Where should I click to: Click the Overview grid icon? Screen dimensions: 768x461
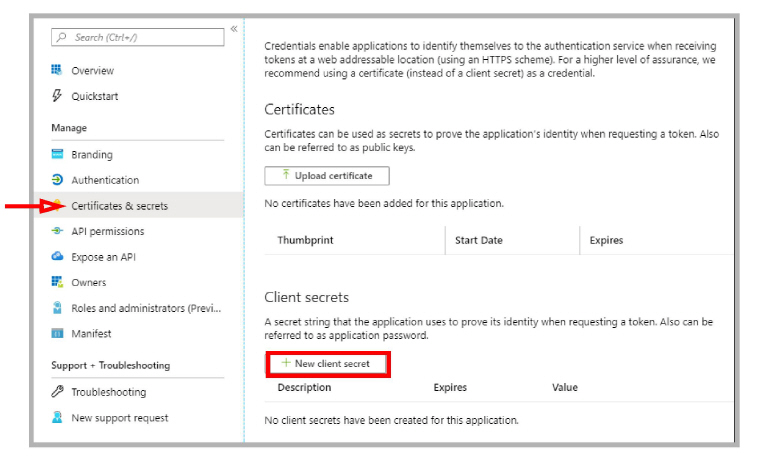tap(57, 70)
